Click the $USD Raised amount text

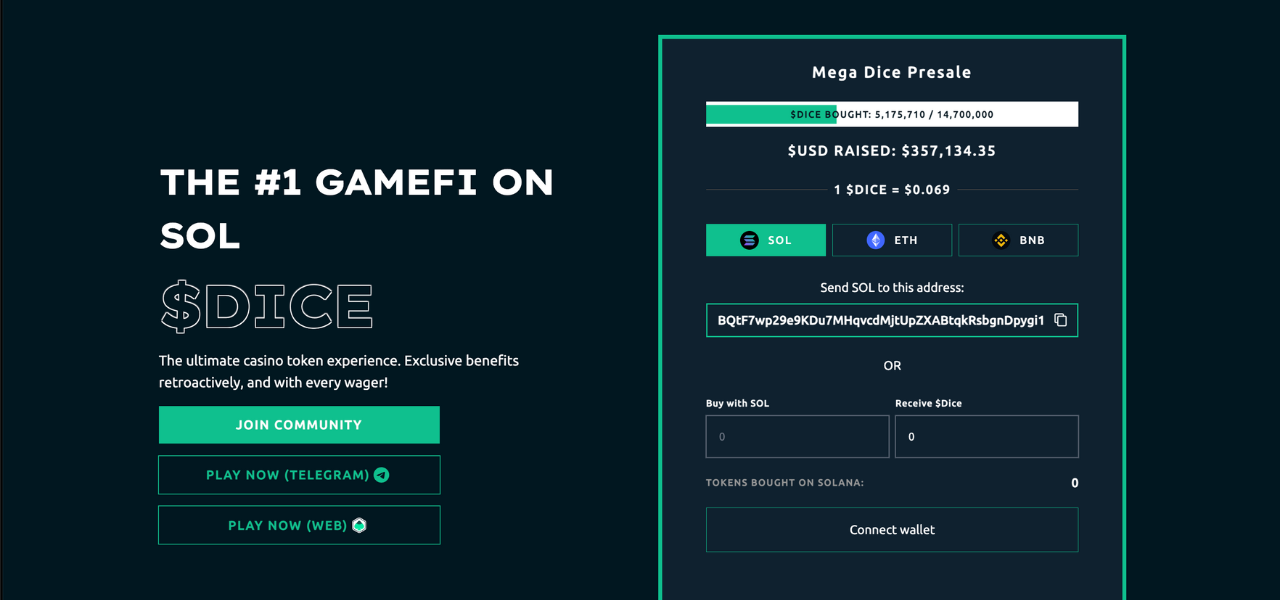892,151
